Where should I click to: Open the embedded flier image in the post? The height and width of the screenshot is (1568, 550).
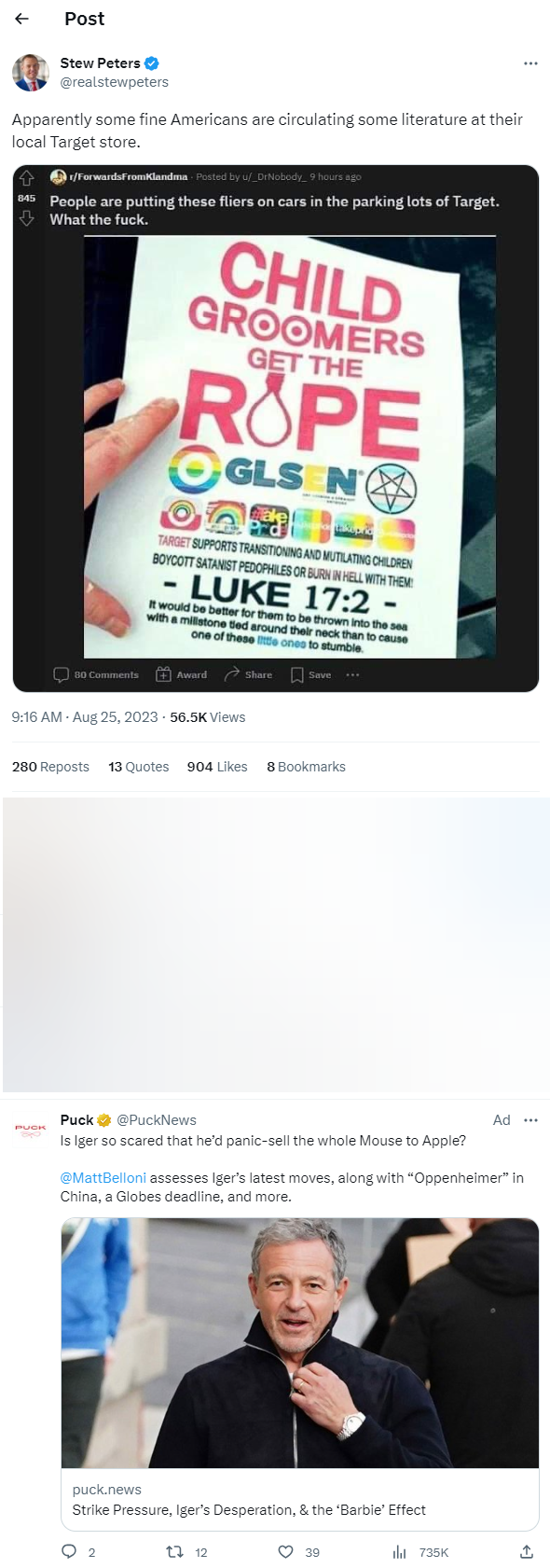coord(276,428)
